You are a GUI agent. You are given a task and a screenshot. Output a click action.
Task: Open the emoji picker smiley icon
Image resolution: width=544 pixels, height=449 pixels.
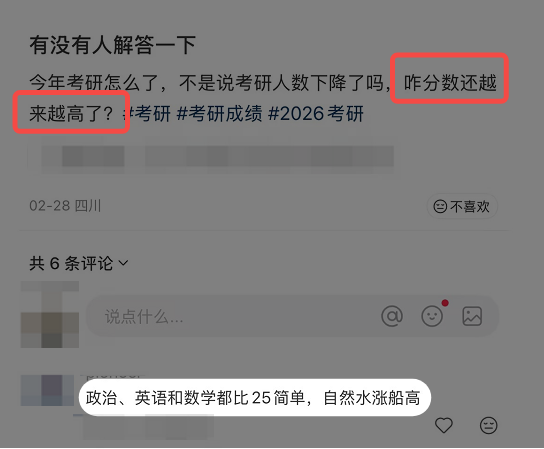[x=432, y=316]
